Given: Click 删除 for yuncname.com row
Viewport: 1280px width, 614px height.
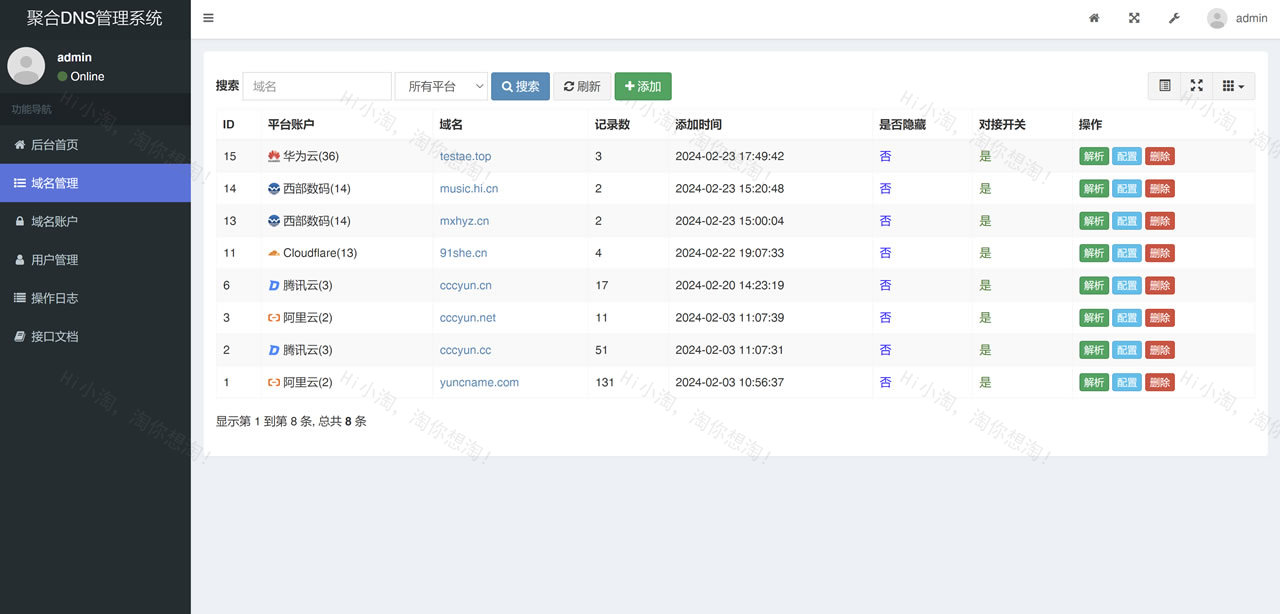Looking at the screenshot, I should coord(1160,382).
